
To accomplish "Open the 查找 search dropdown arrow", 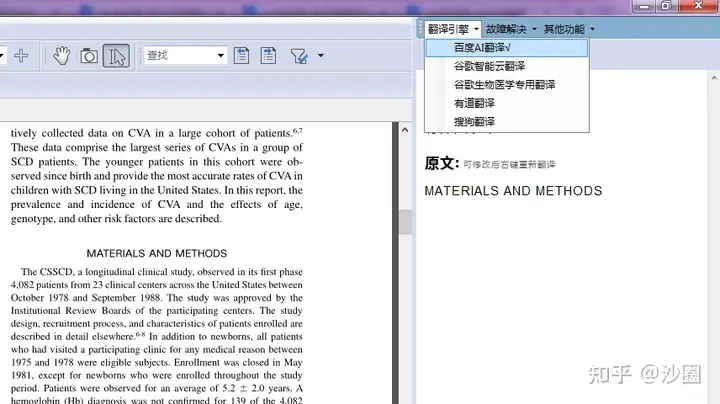I will 220,56.
